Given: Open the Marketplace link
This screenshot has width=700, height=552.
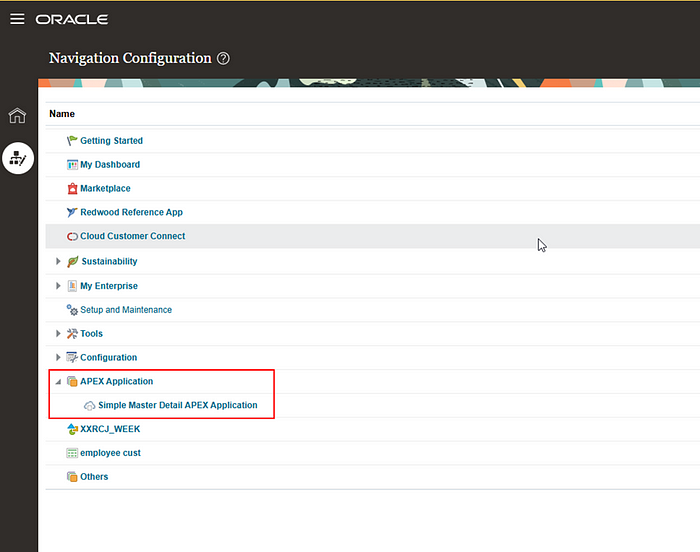Looking at the screenshot, I should pyautogui.click(x=105, y=188).
